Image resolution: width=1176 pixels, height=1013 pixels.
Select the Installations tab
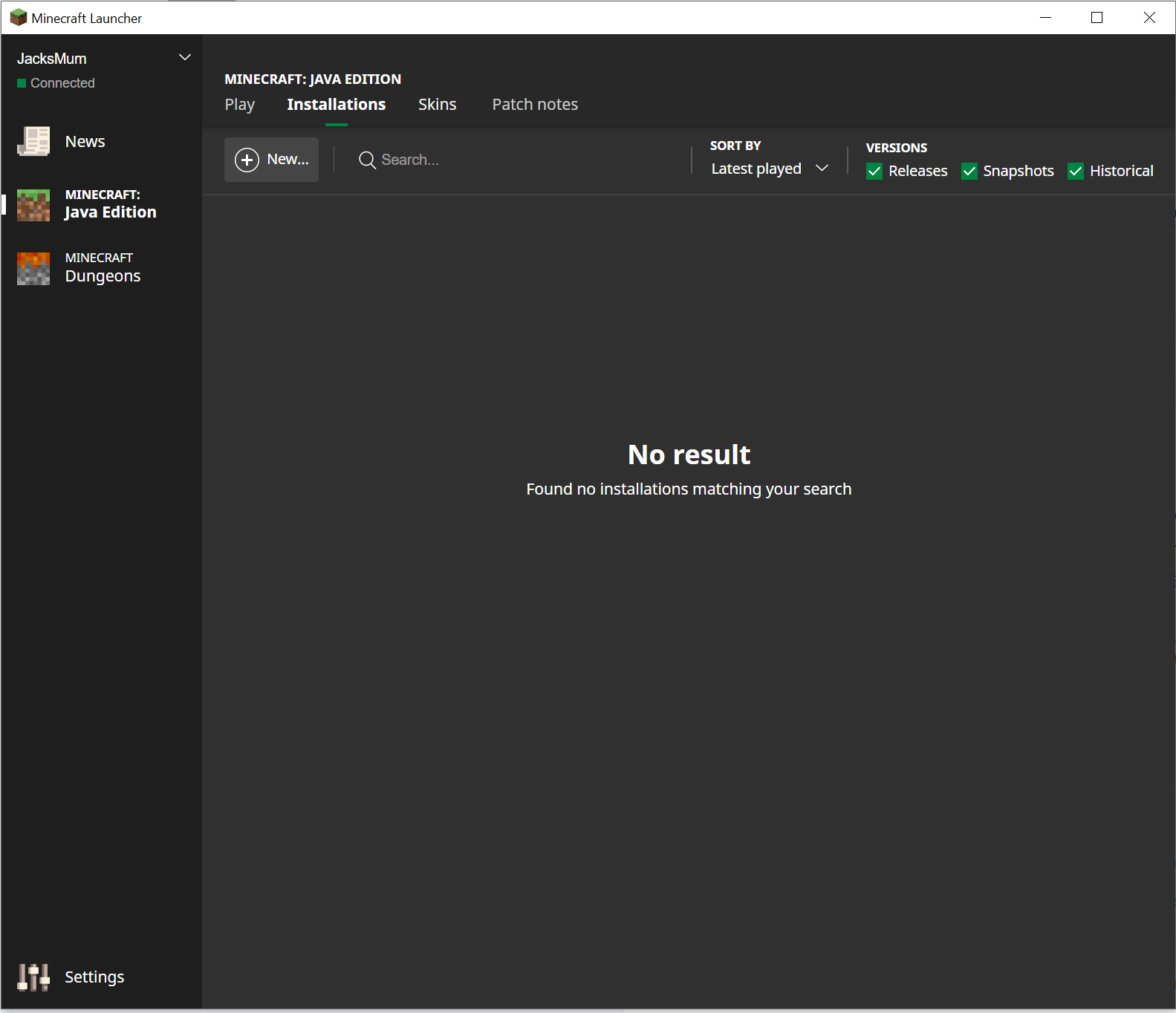coord(337,105)
